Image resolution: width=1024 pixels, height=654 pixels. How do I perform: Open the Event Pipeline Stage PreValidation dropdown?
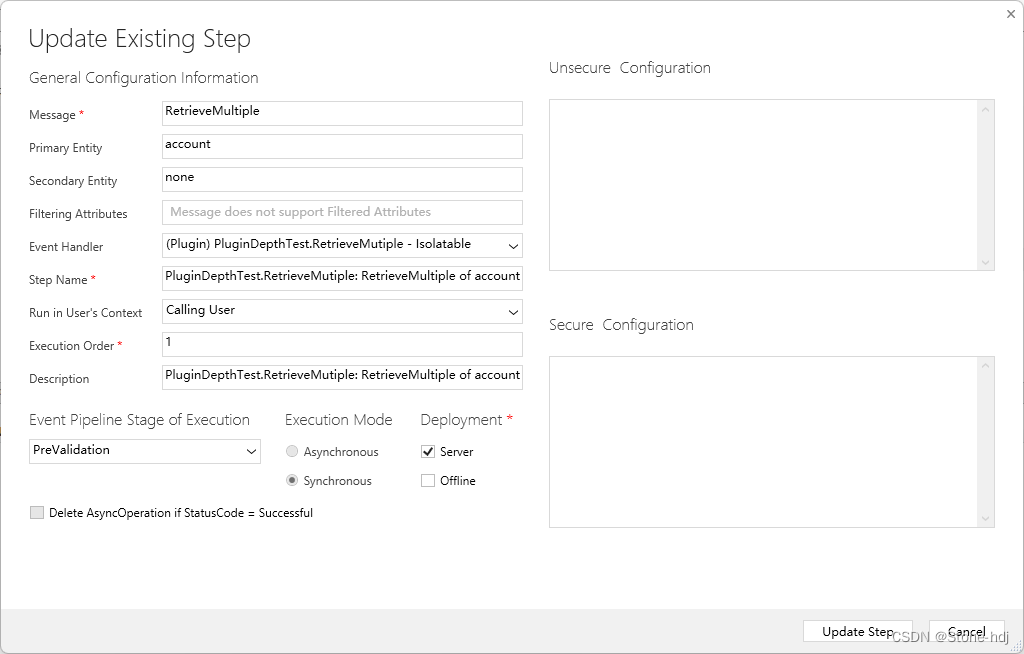(145, 451)
